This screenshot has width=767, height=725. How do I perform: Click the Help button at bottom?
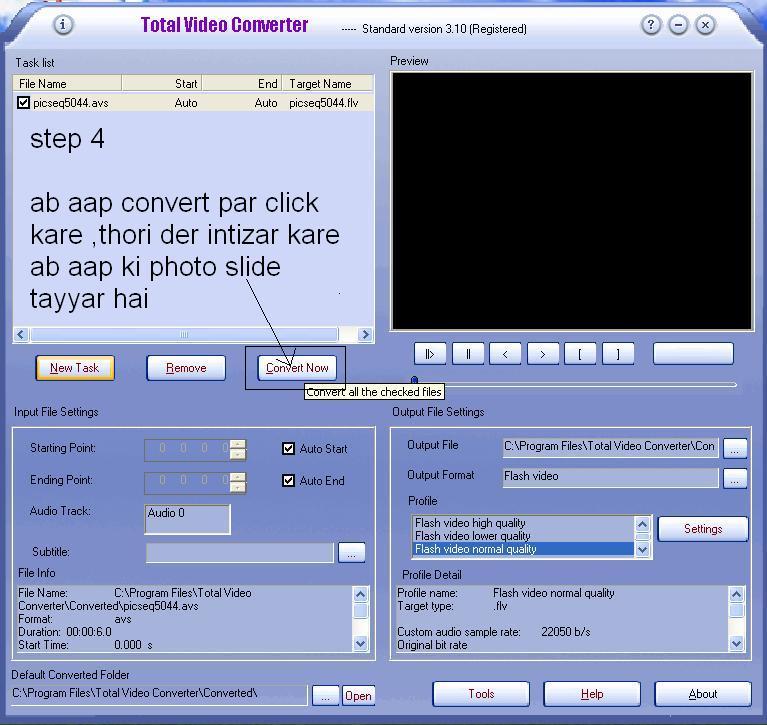(592, 694)
